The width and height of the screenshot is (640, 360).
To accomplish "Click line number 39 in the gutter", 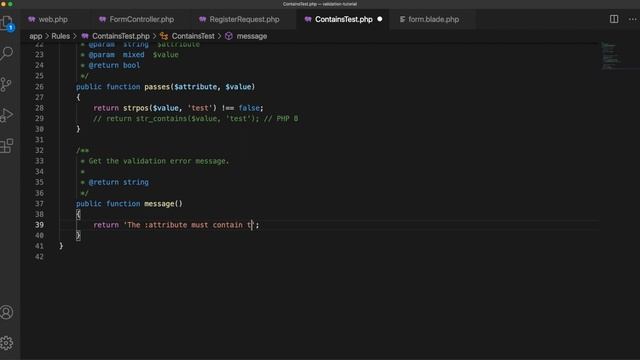I will 39,225.
